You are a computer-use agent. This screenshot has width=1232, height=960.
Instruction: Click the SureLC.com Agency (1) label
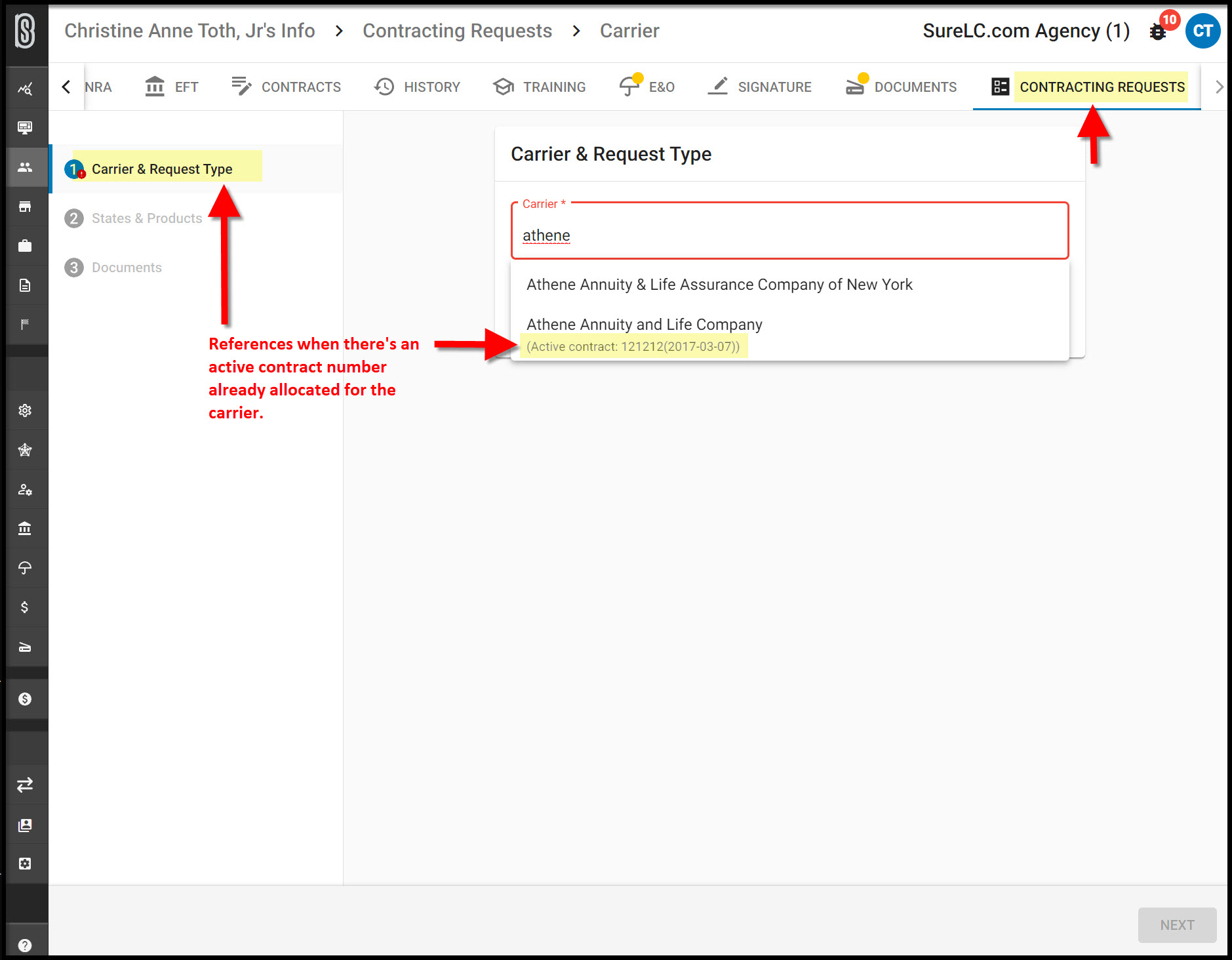[1026, 31]
